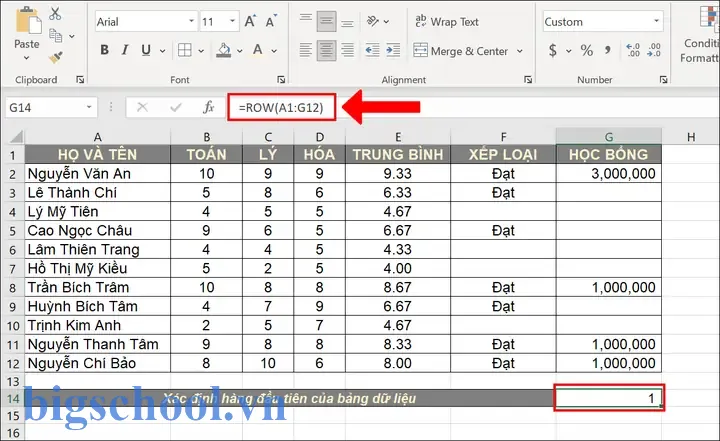
Task: Select column E header
Action: pos(398,136)
